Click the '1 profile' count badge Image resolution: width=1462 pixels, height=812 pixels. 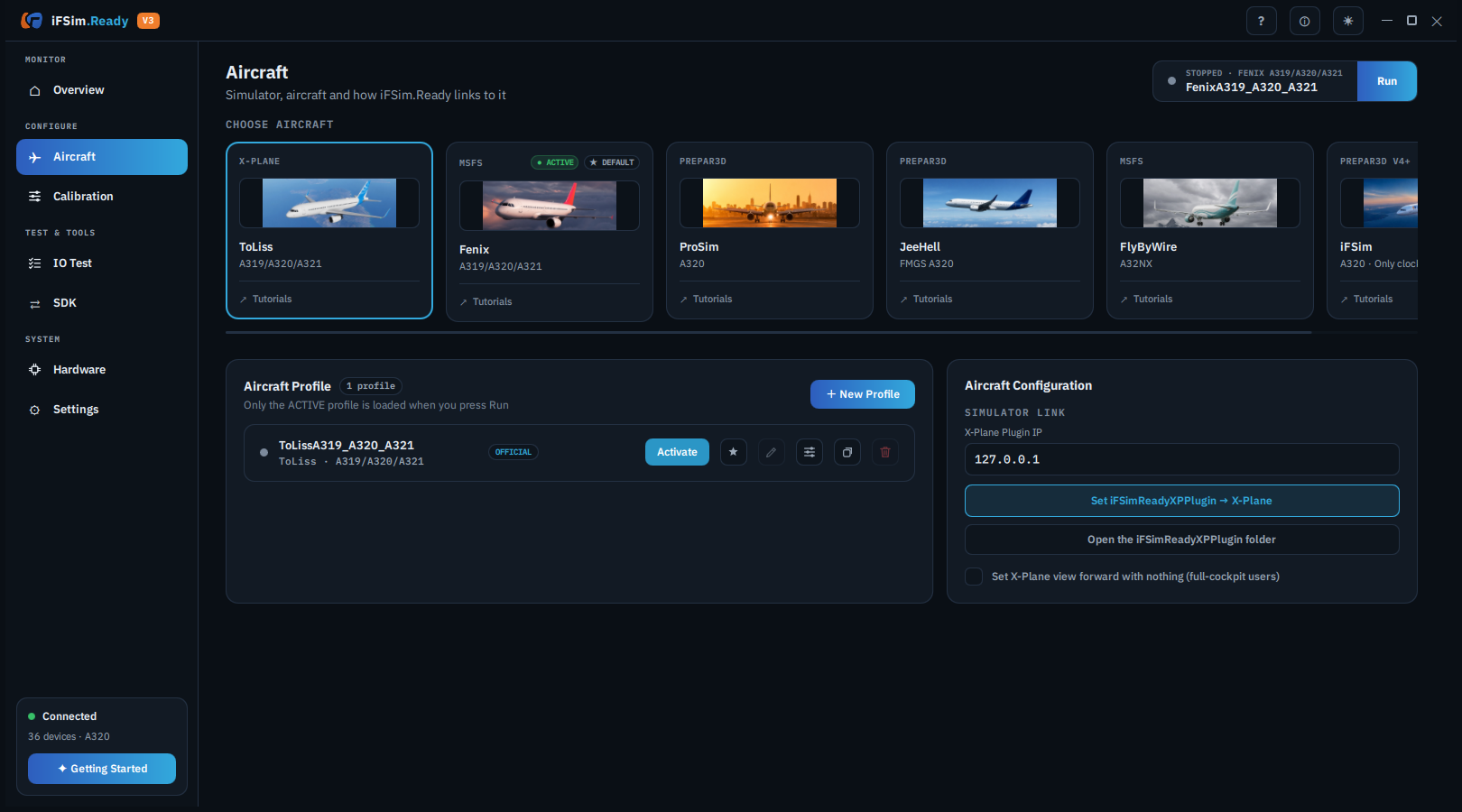pyautogui.click(x=371, y=386)
